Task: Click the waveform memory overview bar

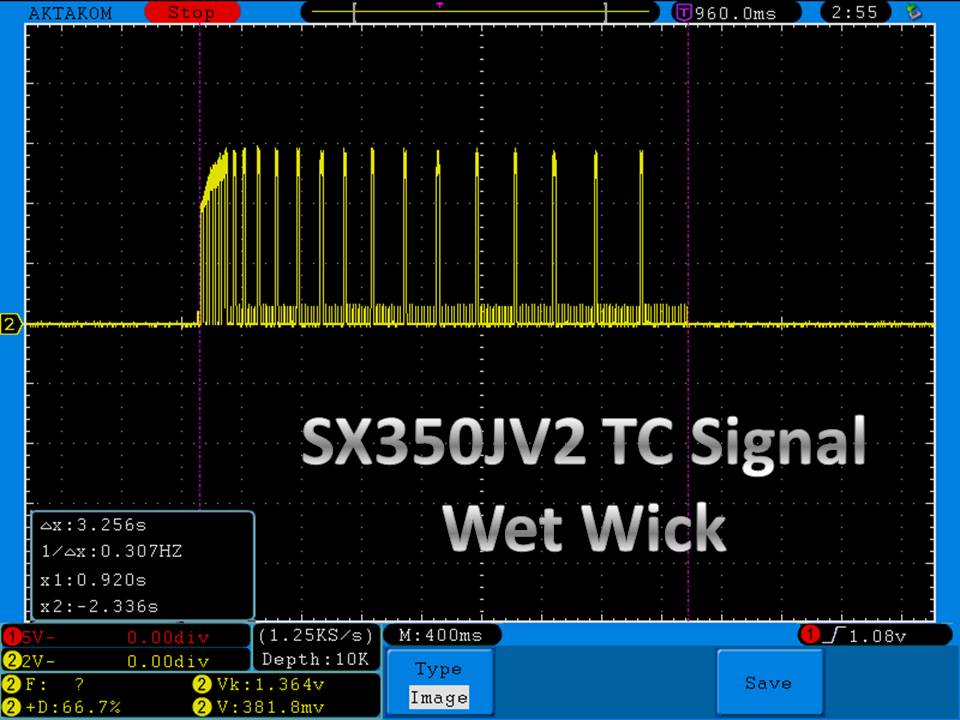Action: coord(480,12)
